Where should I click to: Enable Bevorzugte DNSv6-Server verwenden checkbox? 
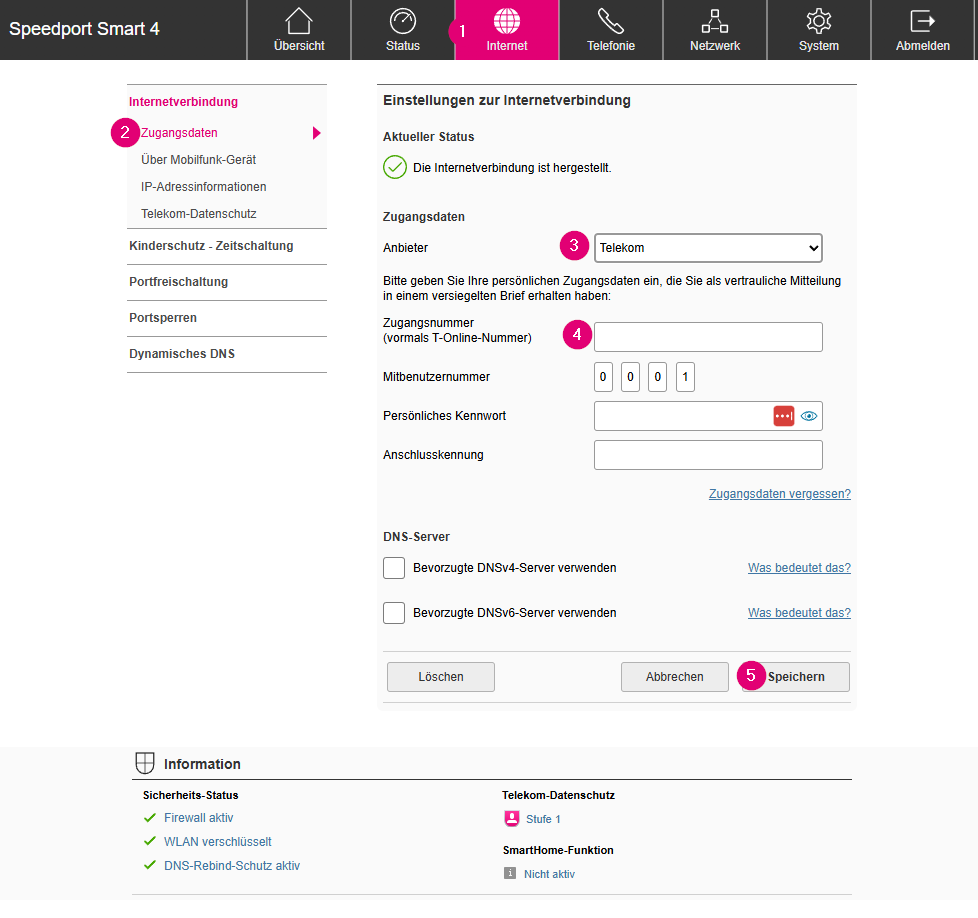[x=394, y=613]
